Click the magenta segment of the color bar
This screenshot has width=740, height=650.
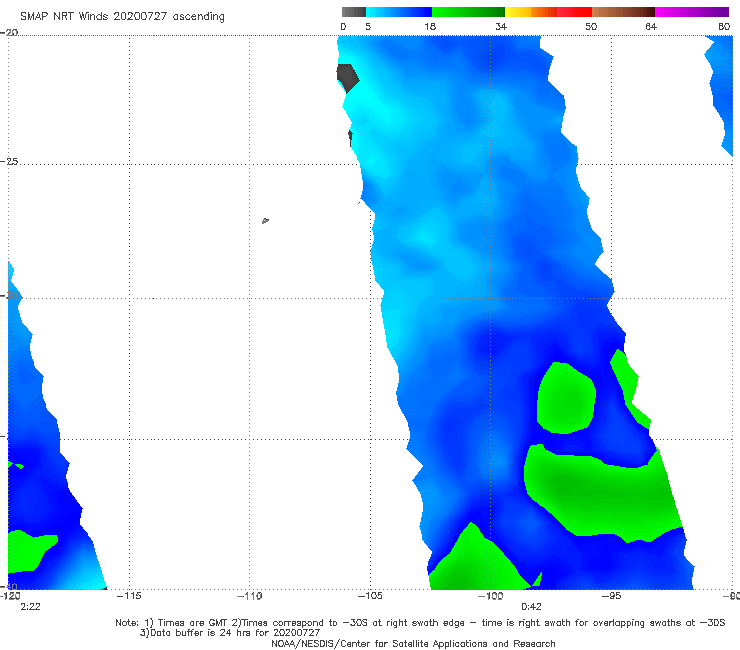tap(692, 12)
